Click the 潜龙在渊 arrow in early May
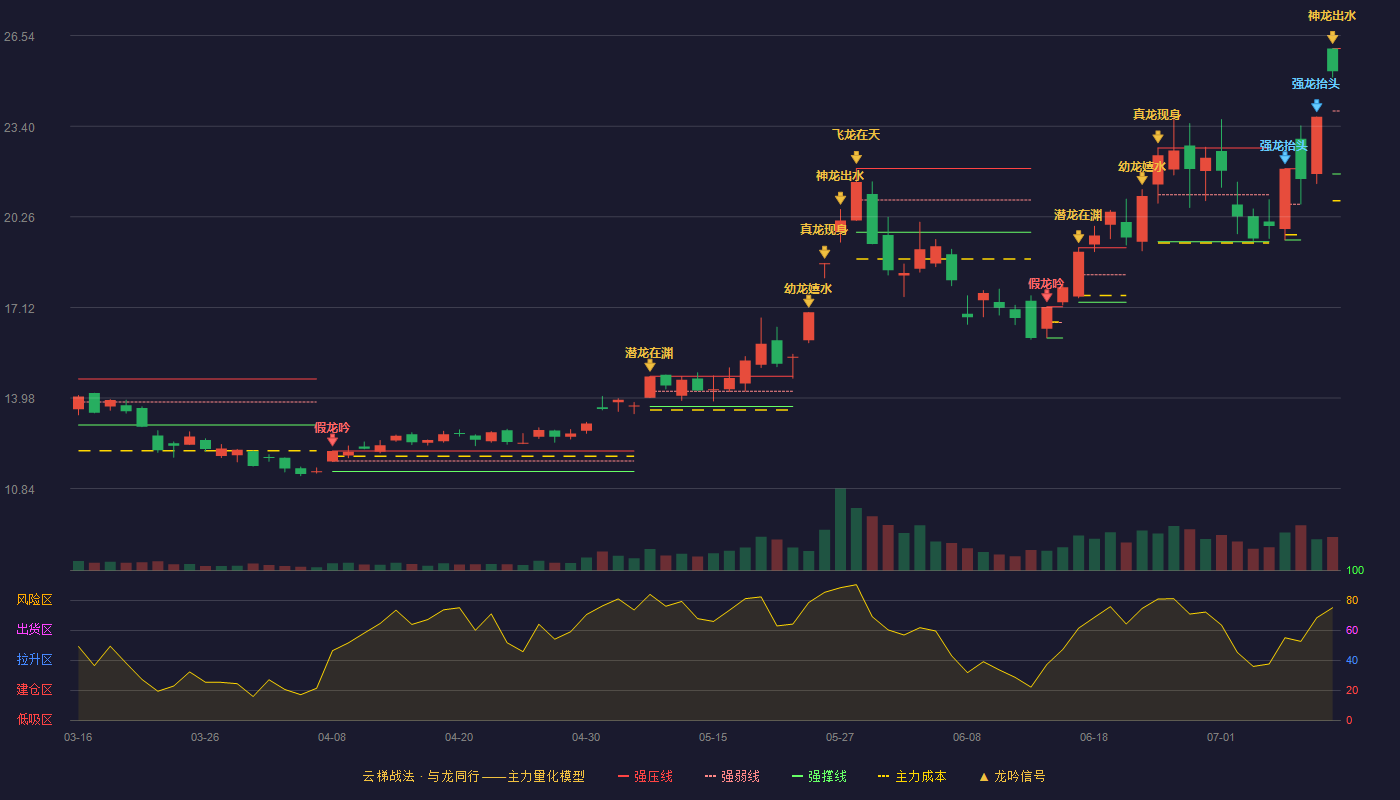Viewport: 1400px width, 800px height. [x=649, y=365]
